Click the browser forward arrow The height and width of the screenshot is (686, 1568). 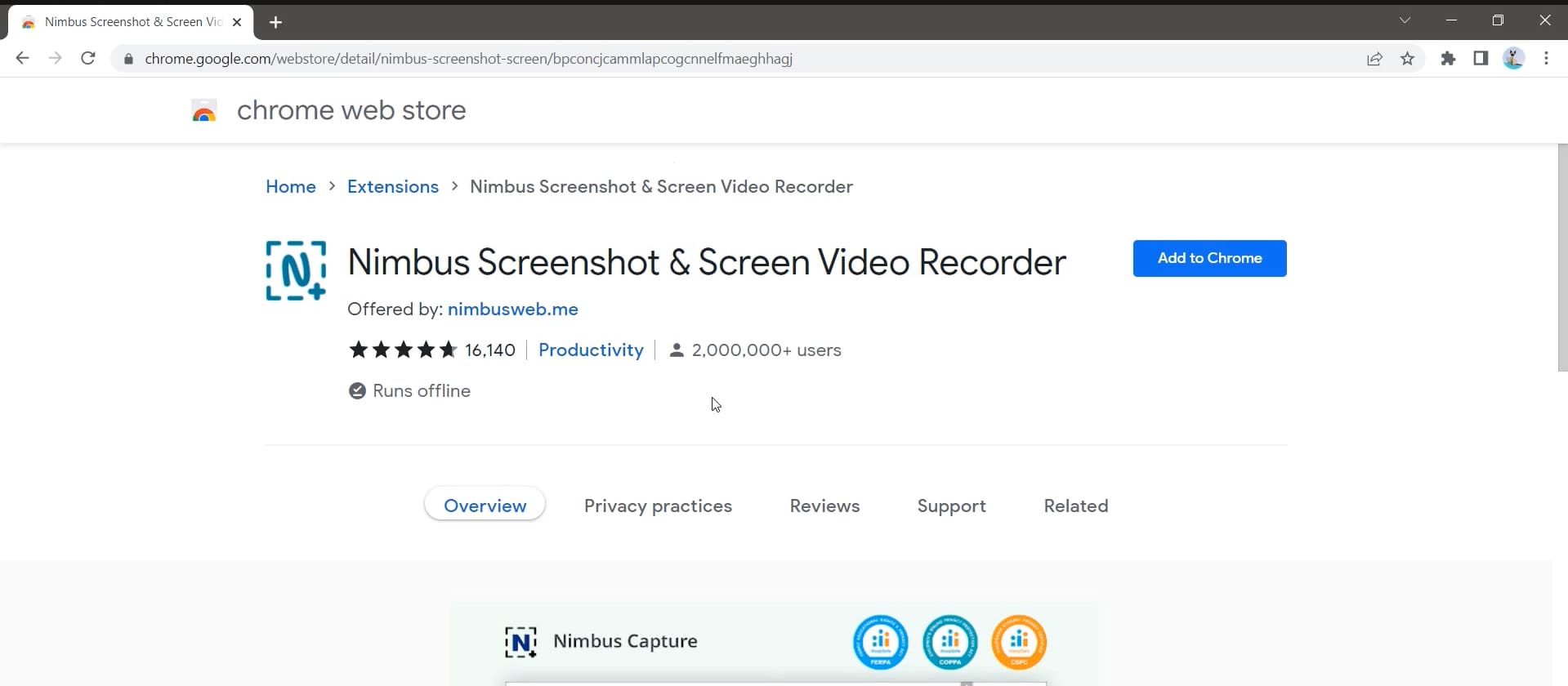55,58
